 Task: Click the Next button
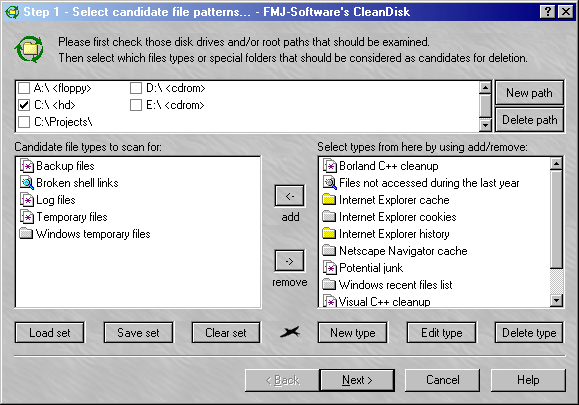(x=357, y=380)
